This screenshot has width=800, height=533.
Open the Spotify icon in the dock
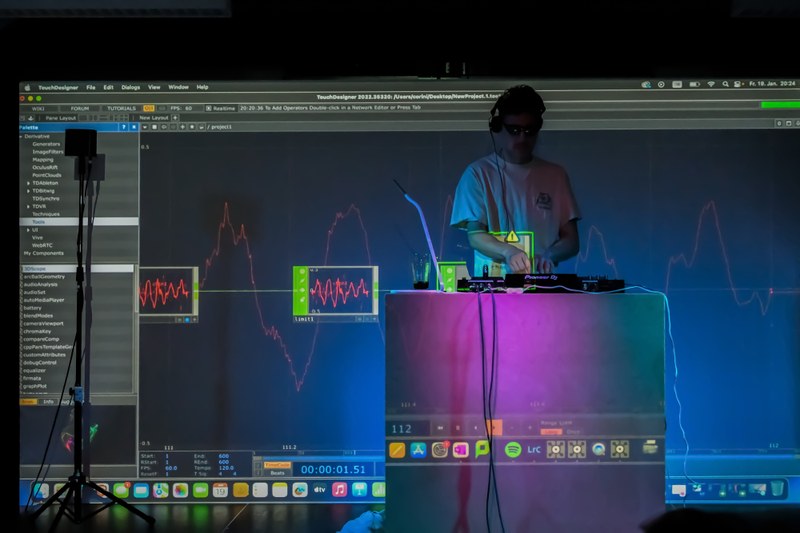pyautogui.click(x=513, y=450)
